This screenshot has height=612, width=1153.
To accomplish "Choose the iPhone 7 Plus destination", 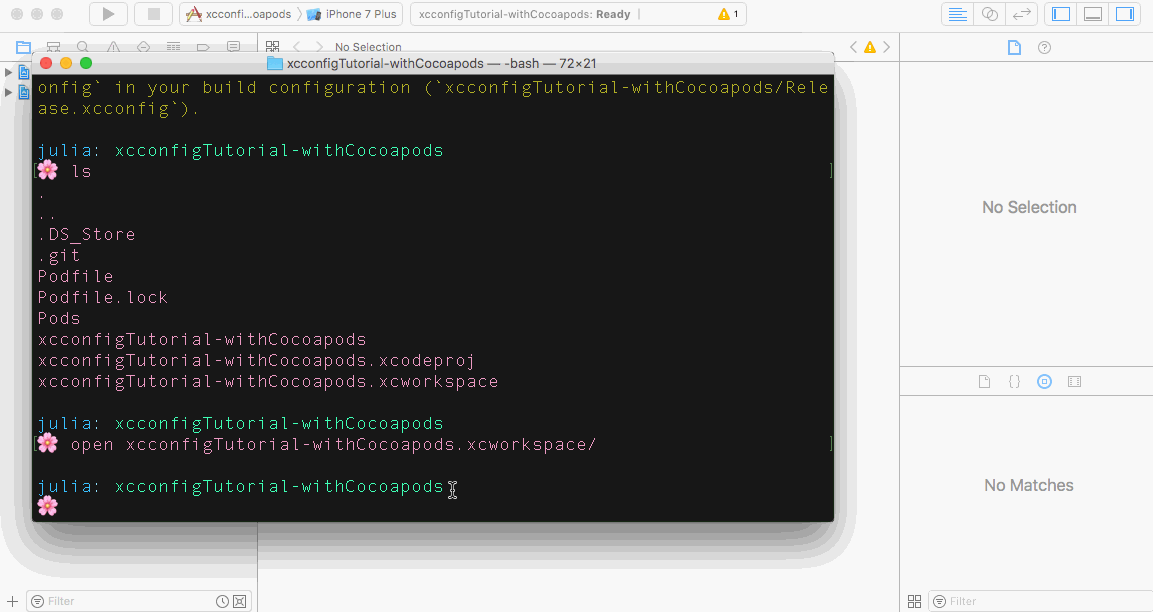I will click(x=351, y=14).
